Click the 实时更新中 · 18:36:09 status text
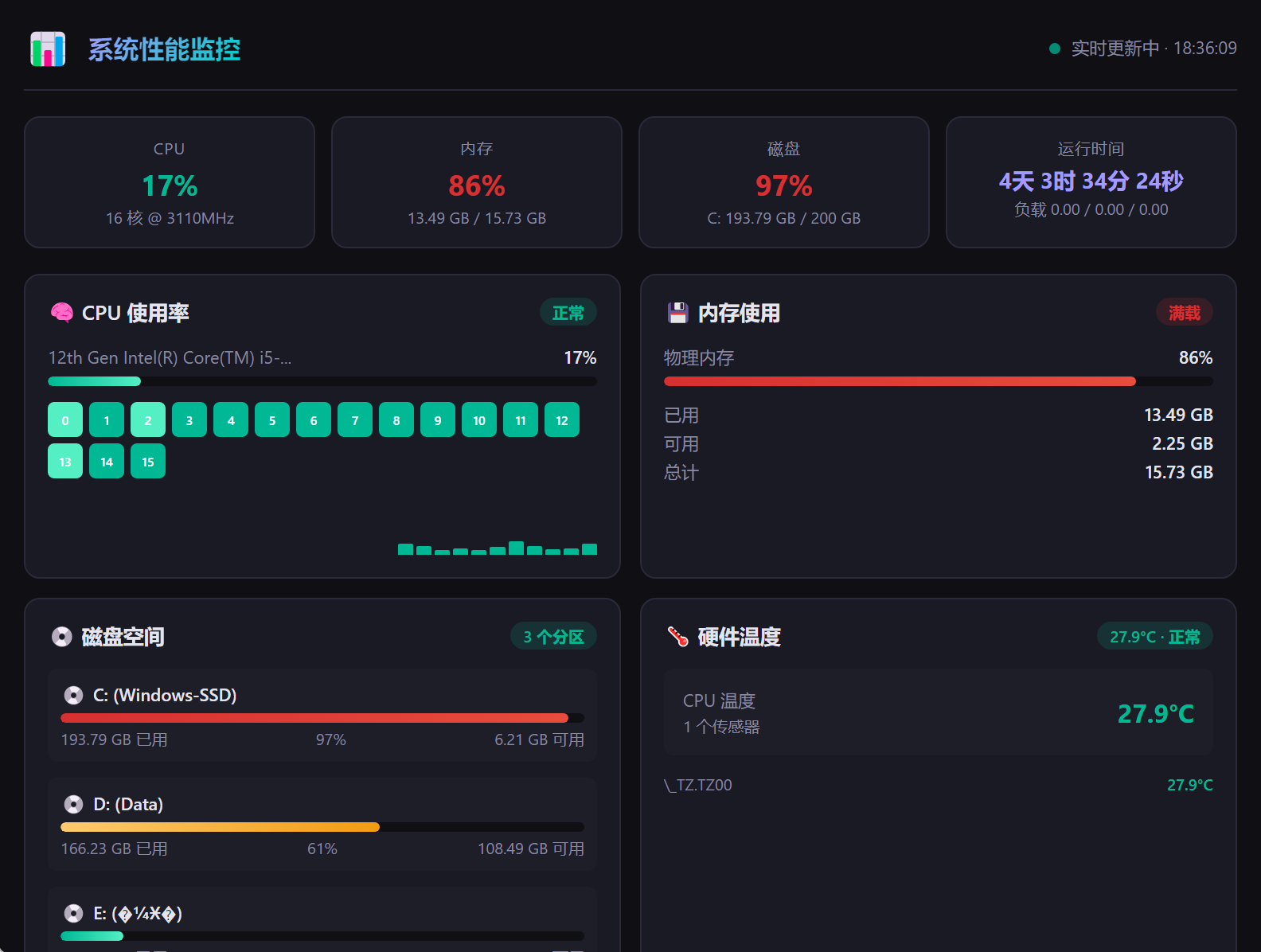1261x952 pixels. tap(1154, 49)
